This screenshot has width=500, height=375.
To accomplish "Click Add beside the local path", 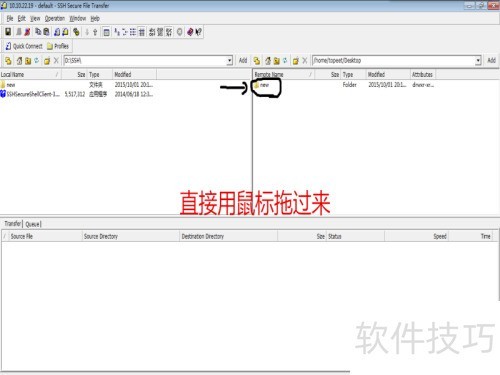I will (x=243, y=60).
